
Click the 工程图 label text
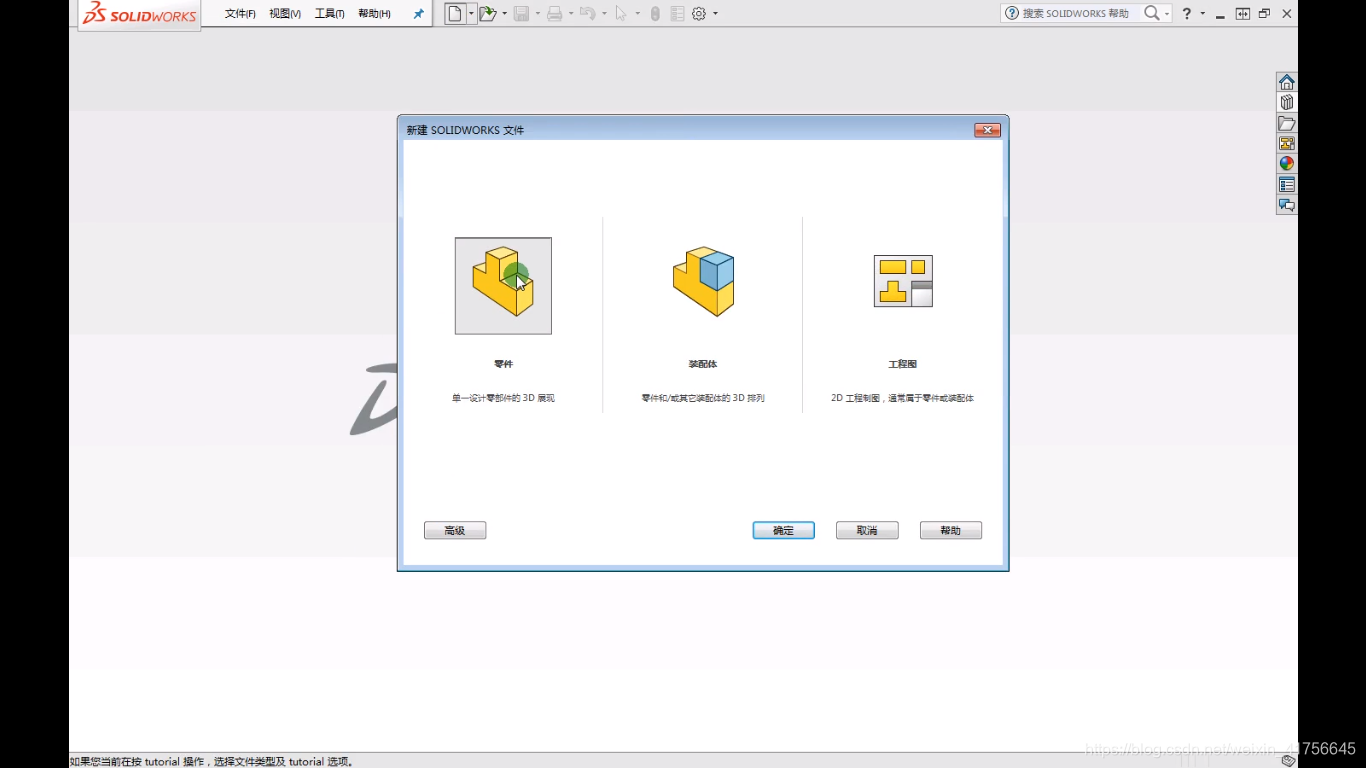click(x=903, y=364)
